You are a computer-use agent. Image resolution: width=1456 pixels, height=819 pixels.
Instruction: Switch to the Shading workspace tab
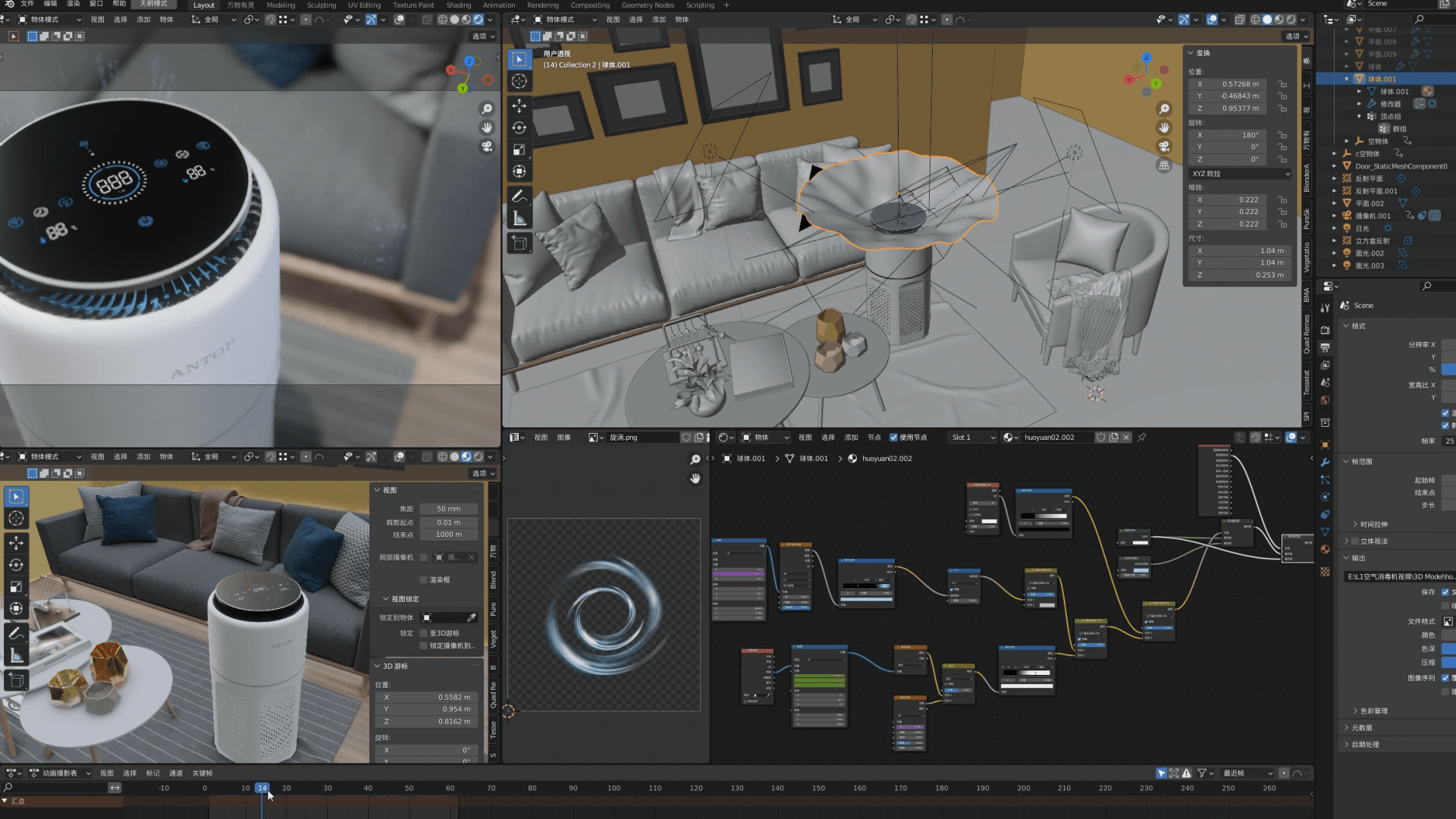[x=458, y=5]
